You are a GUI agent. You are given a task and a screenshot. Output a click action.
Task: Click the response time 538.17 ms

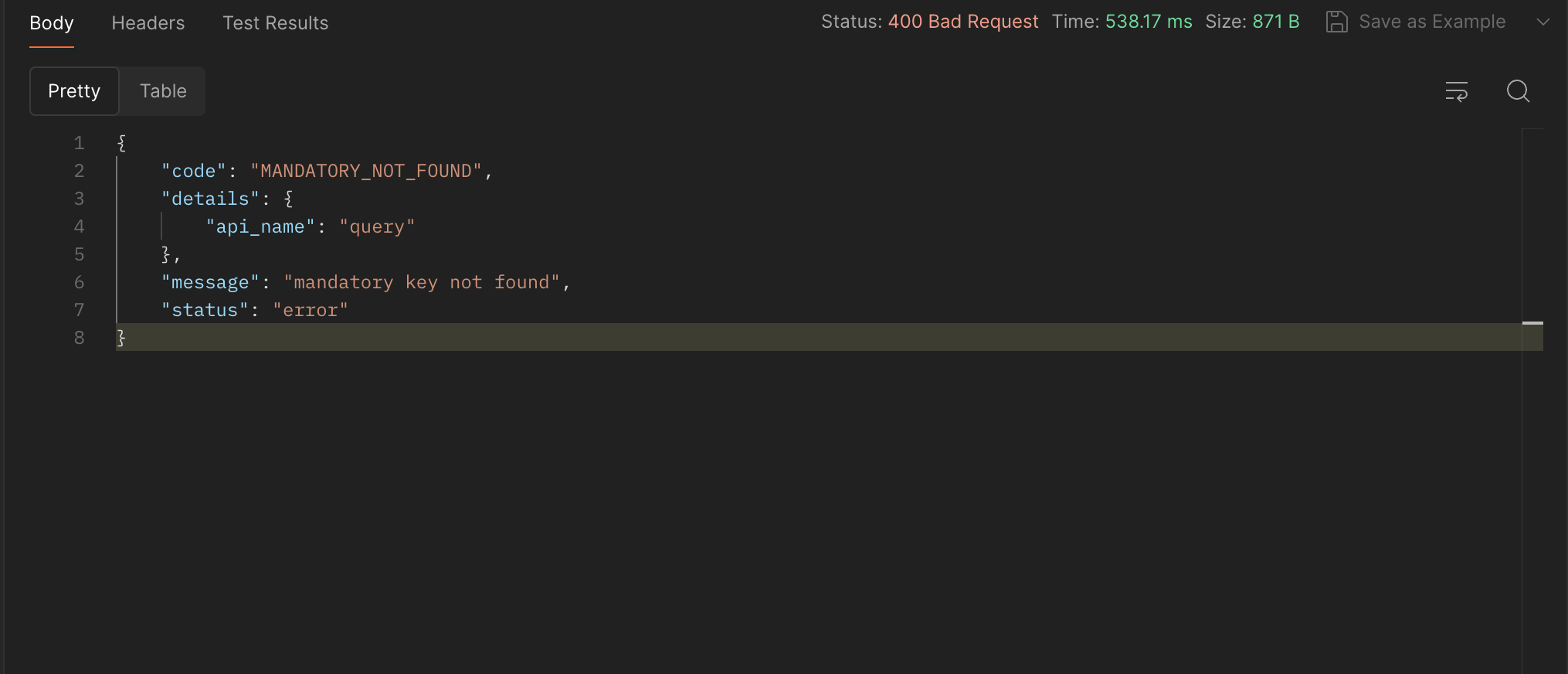coord(1148,22)
